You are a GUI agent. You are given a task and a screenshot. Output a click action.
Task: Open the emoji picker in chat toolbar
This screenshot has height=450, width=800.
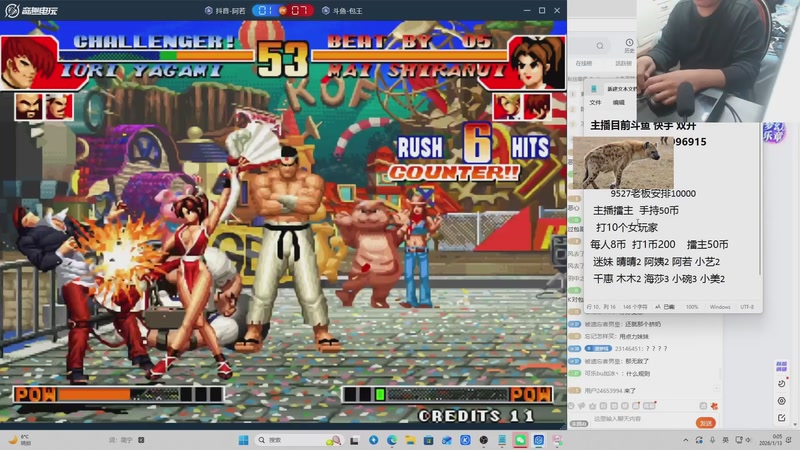pos(571,406)
